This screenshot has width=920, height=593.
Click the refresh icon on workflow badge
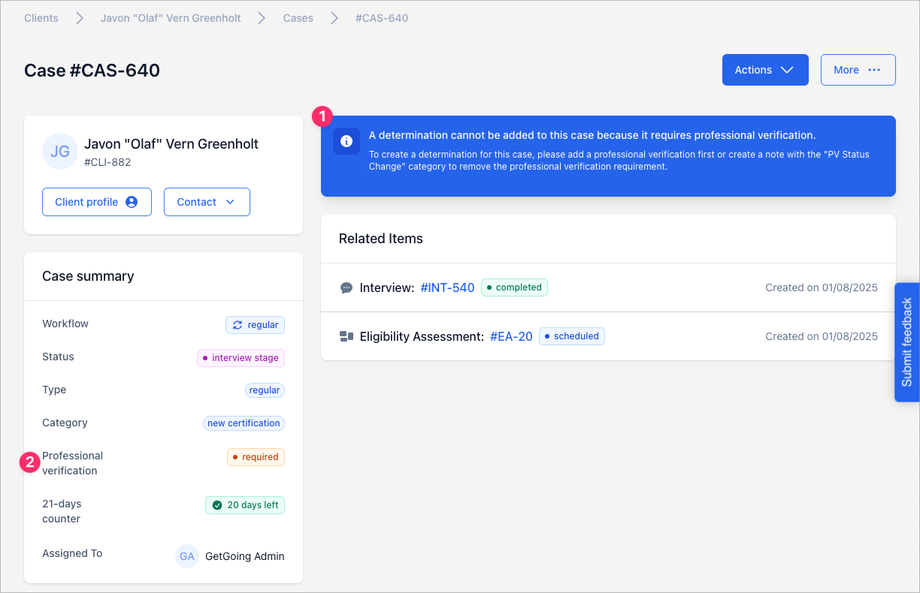point(237,325)
